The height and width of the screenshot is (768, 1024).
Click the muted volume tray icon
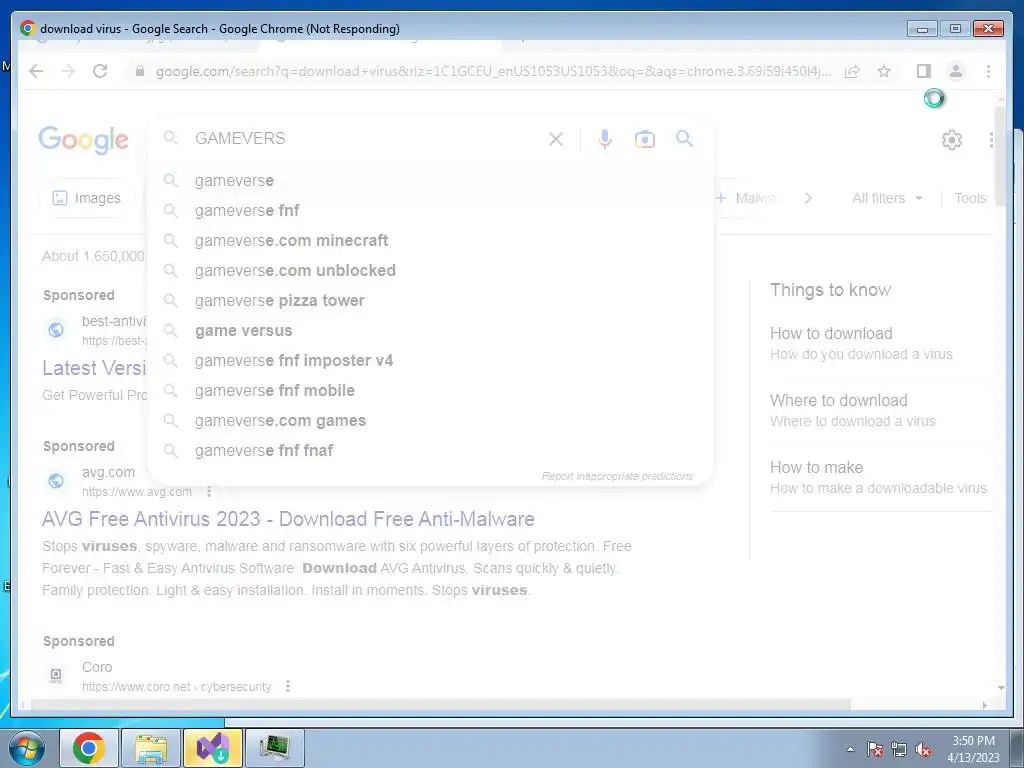(923, 750)
